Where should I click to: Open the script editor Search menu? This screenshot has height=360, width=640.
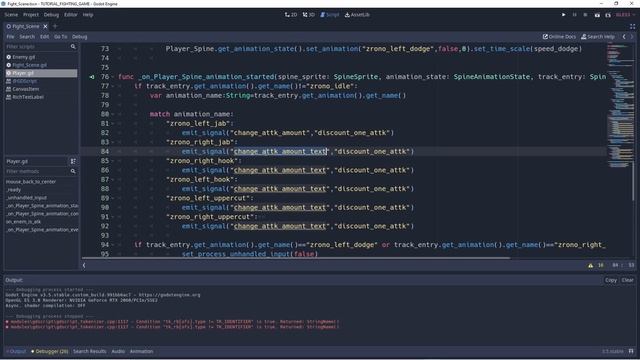(x=27, y=37)
